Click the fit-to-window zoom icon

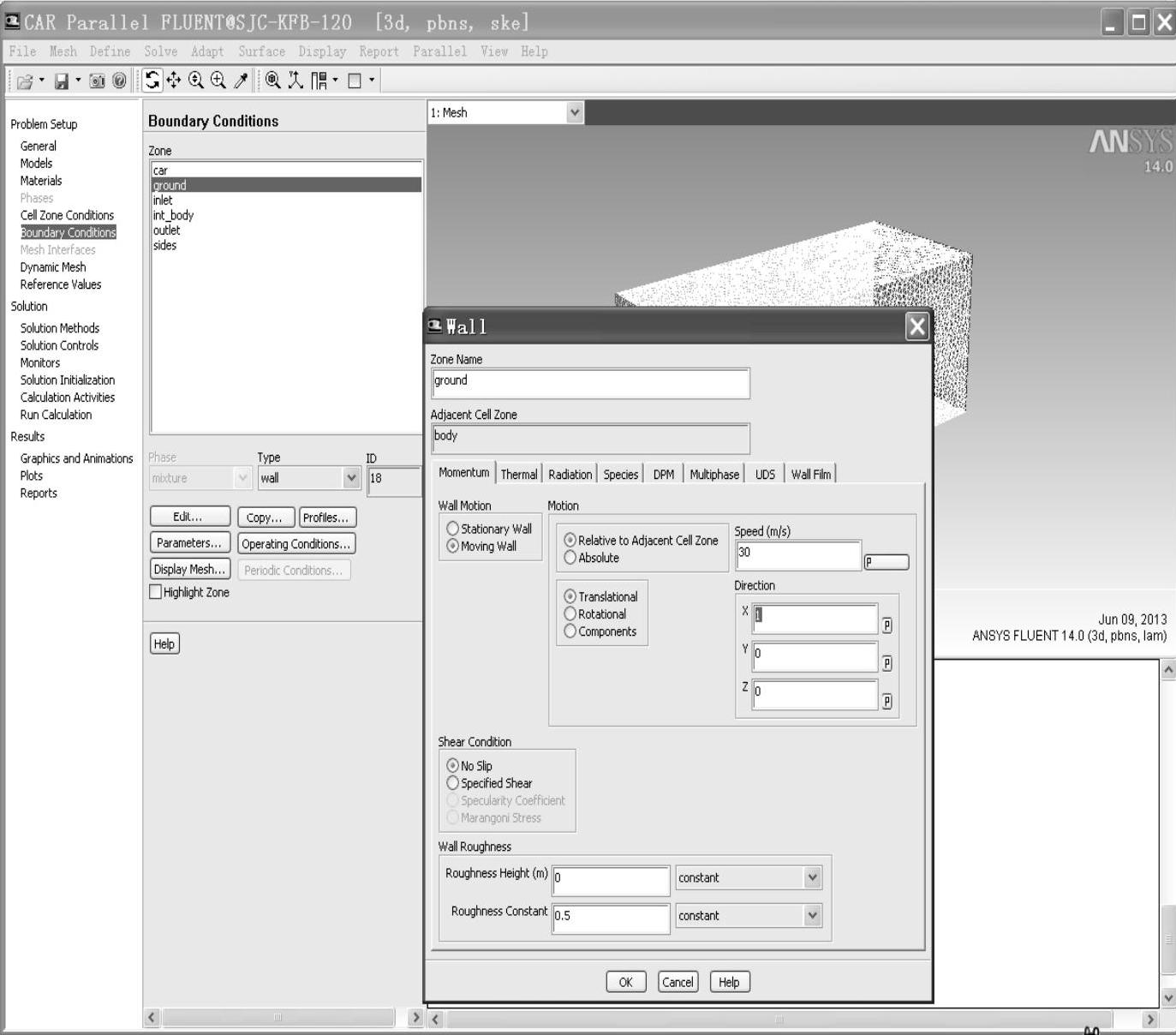pos(273,81)
